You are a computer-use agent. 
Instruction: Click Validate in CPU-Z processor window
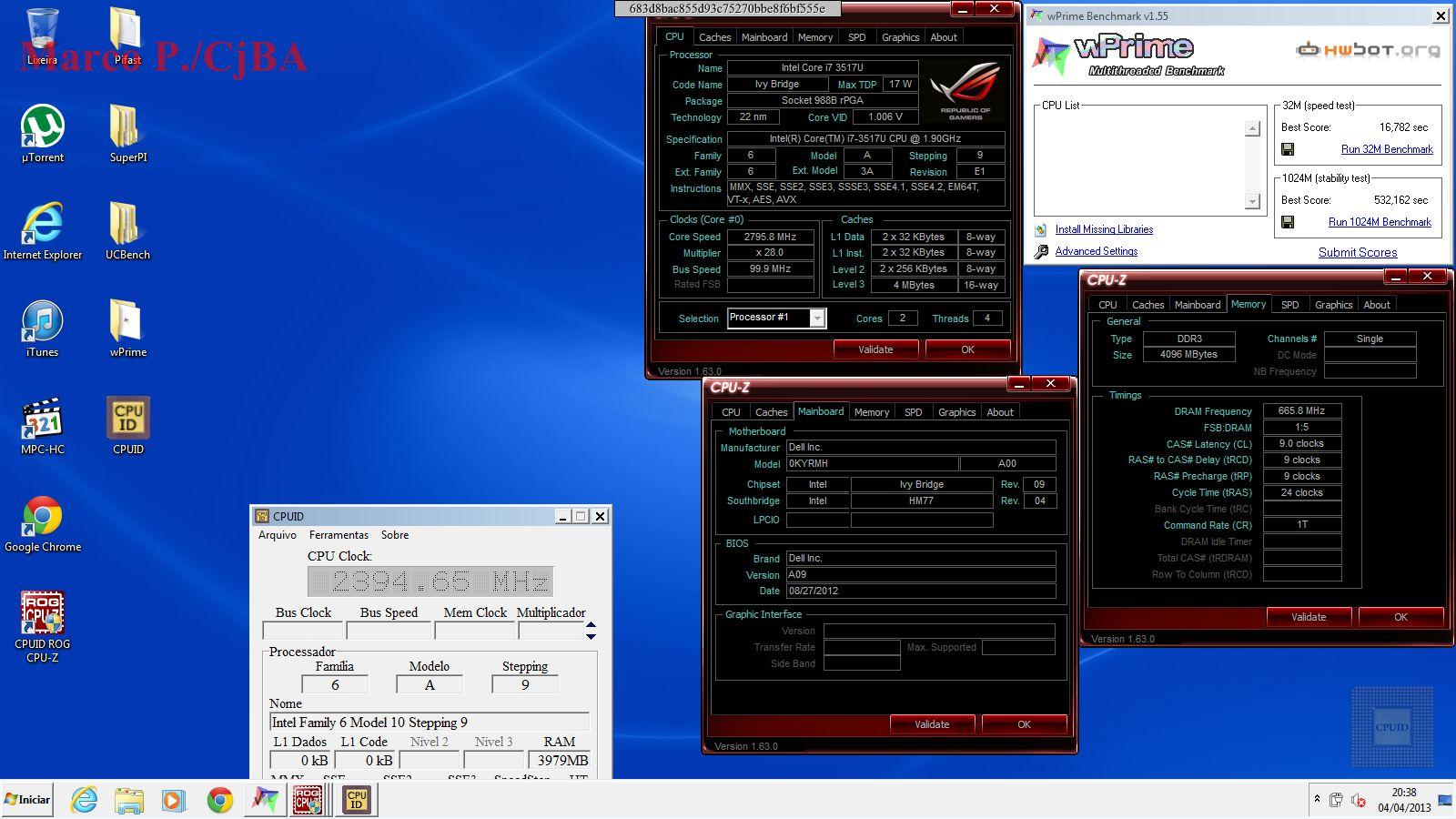875,349
